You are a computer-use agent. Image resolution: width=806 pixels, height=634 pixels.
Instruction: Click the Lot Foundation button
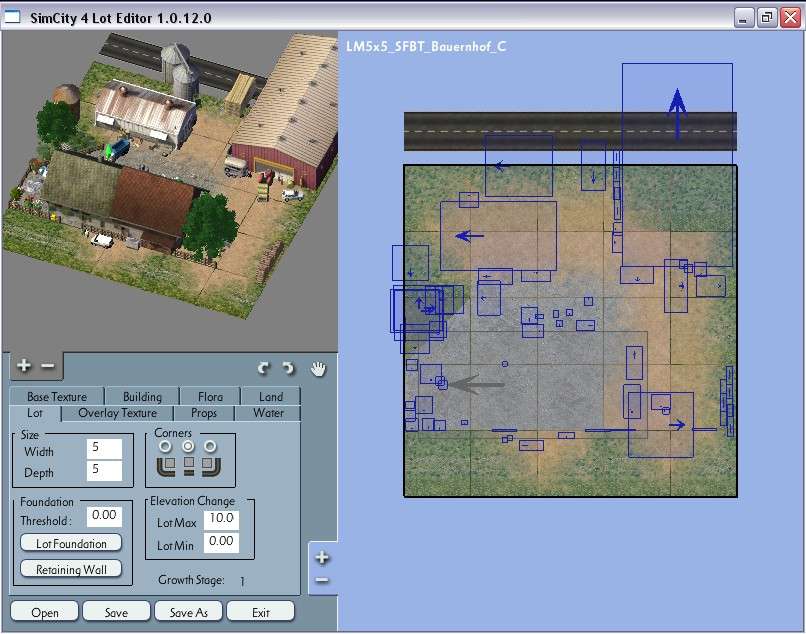(x=71, y=544)
